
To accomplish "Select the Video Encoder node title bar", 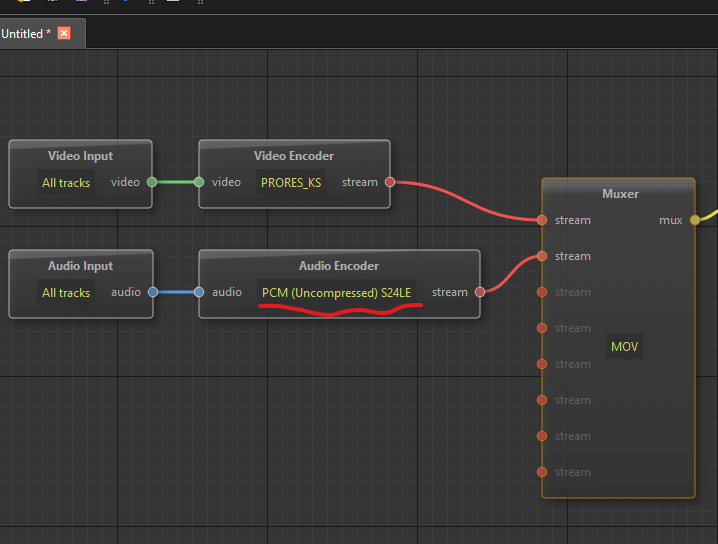I will (294, 156).
